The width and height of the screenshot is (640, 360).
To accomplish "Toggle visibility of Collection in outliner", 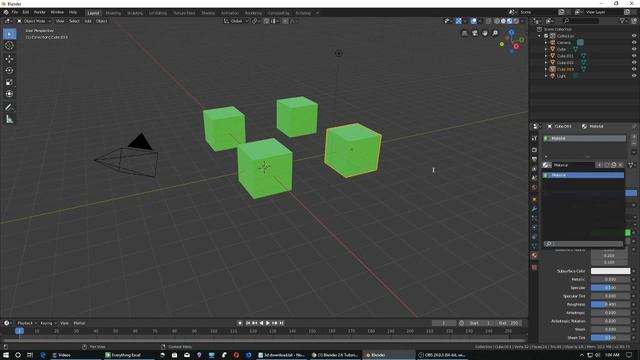I will (x=634, y=36).
